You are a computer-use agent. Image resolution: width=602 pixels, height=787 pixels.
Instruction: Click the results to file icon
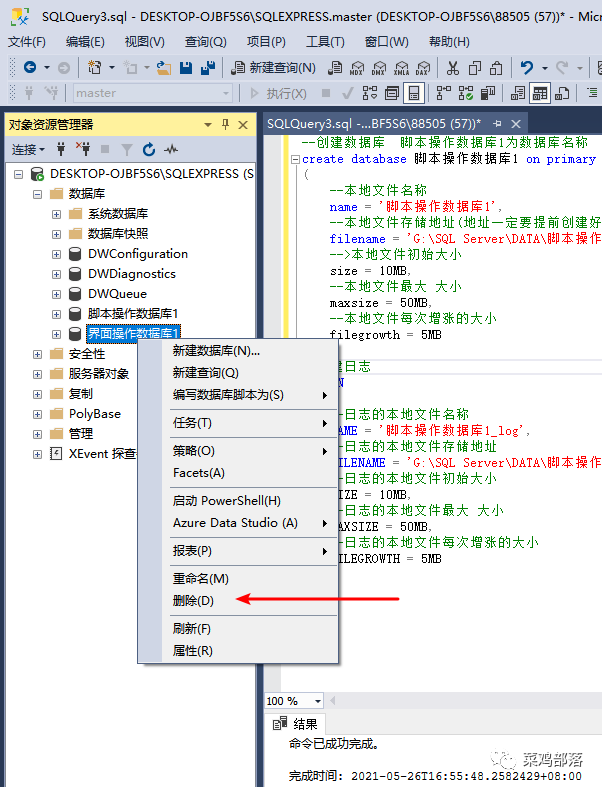point(562,93)
